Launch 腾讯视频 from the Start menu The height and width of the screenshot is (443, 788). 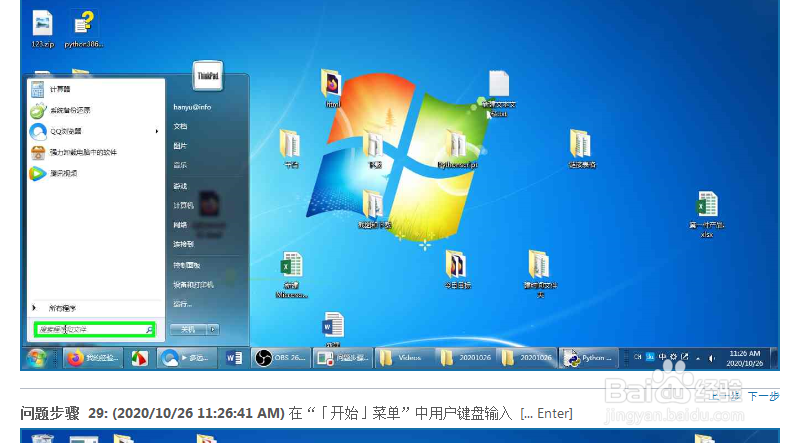pyautogui.click(x=95, y=174)
